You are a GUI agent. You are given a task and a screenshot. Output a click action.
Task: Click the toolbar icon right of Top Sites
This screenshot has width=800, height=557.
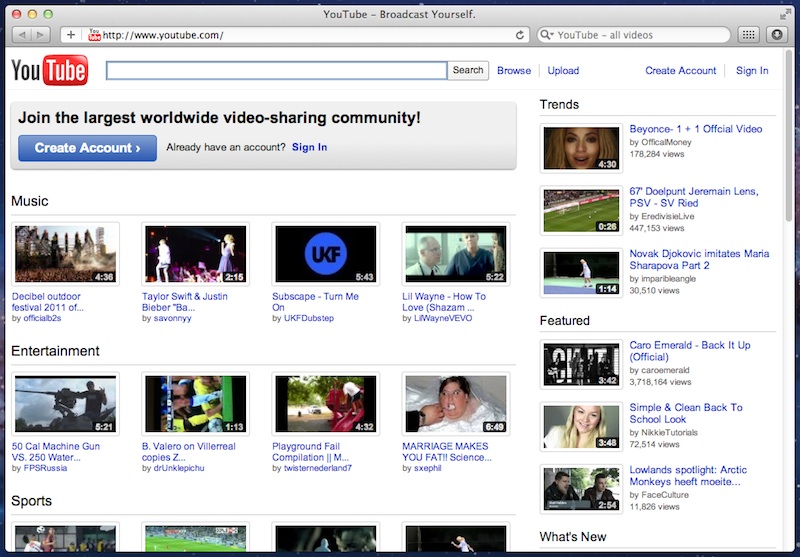coord(777,35)
